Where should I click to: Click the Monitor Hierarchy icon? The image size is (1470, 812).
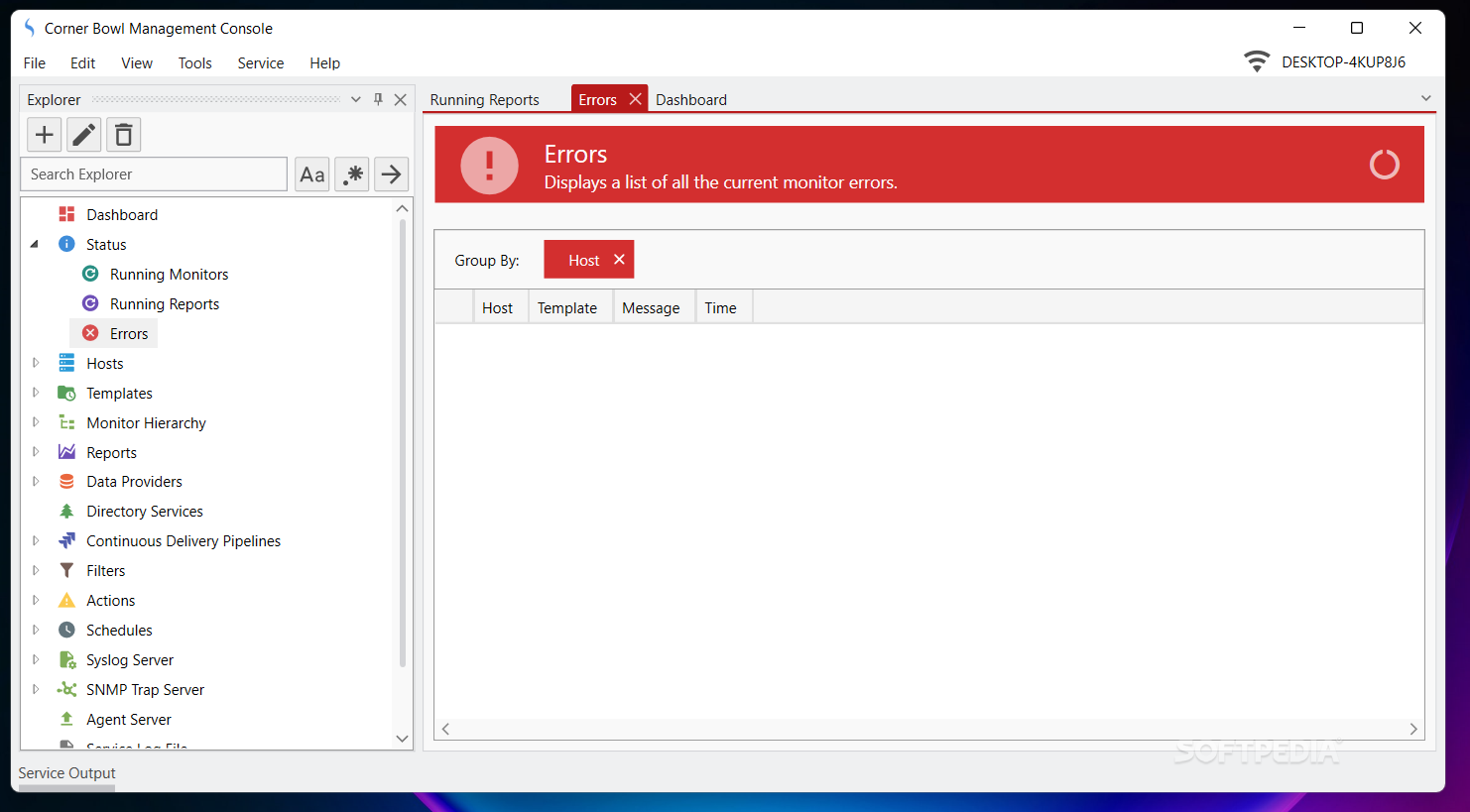point(66,422)
